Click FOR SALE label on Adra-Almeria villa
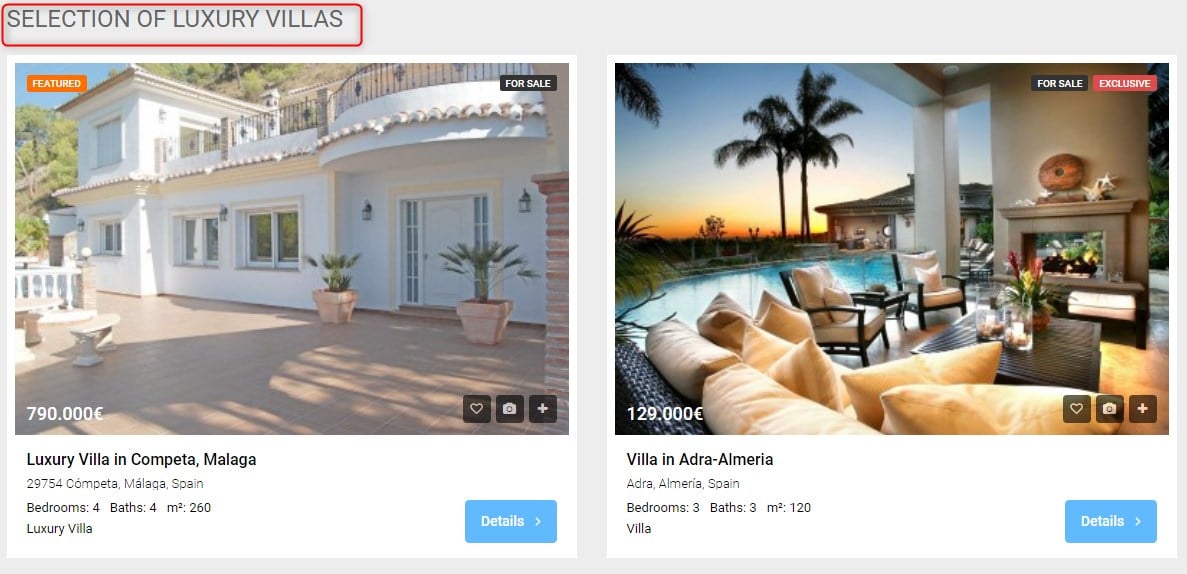The width and height of the screenshot is (1187, 574). 1060,83
